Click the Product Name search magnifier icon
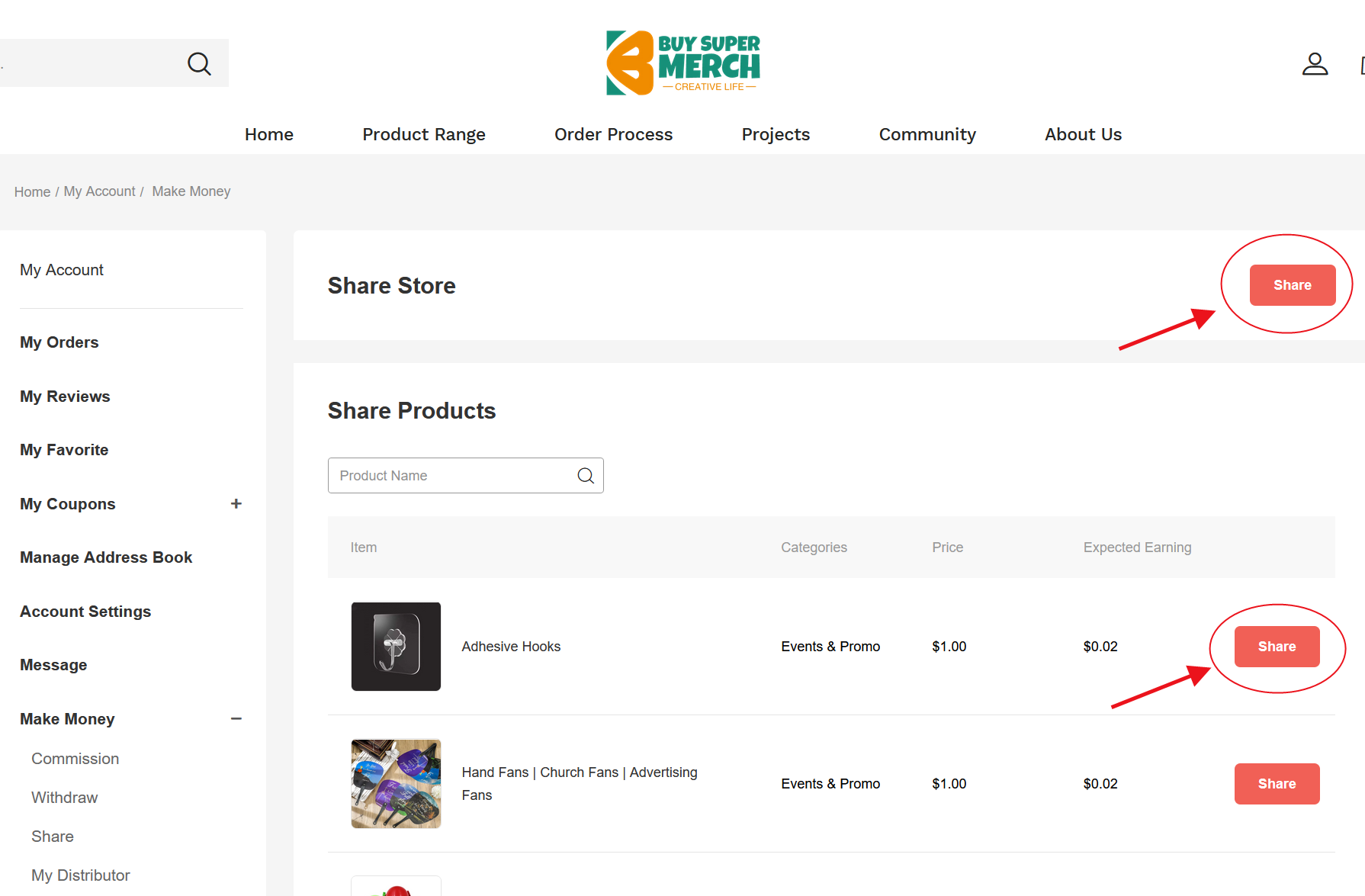 coord(586,476)
